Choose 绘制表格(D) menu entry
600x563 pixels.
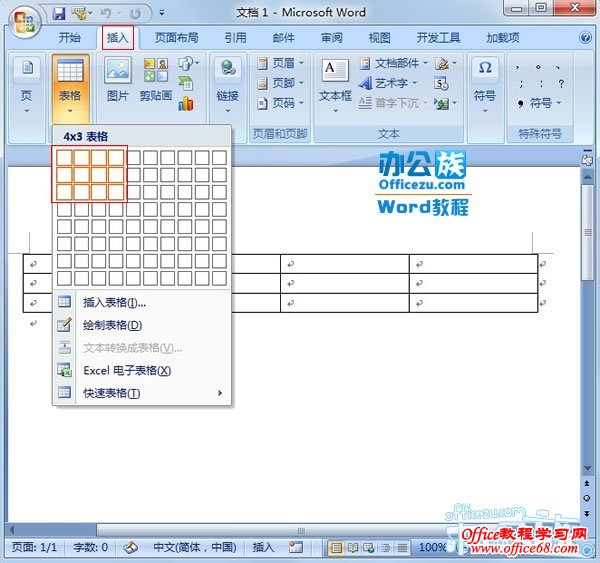pyautogui.click(x=142, y=325)
